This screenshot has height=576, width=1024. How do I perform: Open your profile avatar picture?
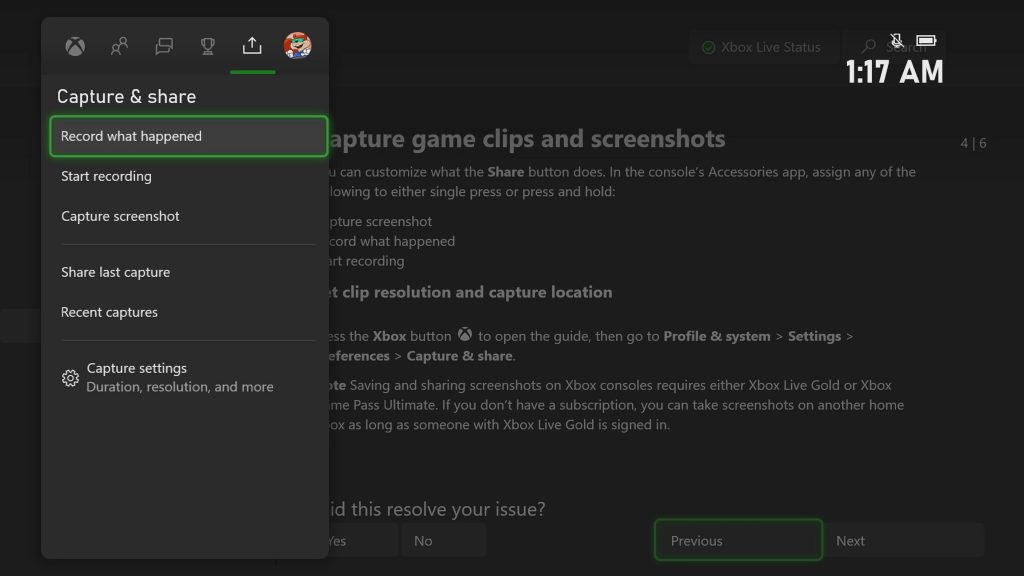(x=297, y=44)
